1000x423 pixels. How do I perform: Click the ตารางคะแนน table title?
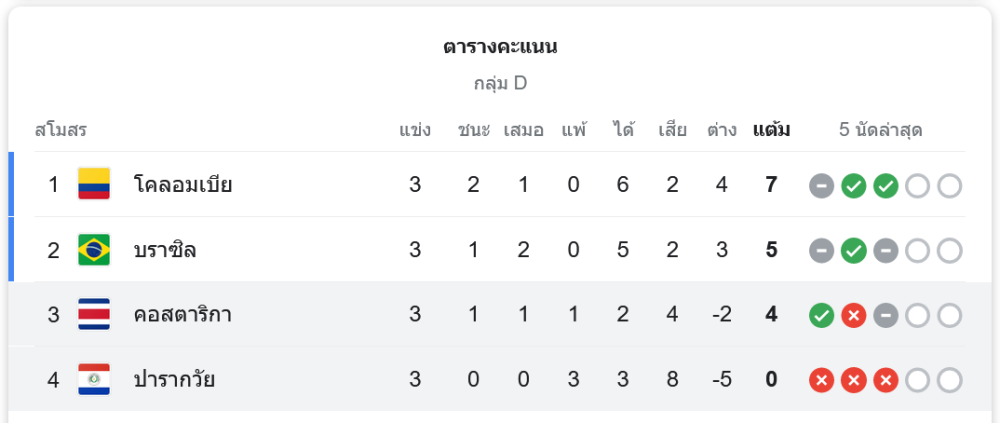[x=500, y=47]
